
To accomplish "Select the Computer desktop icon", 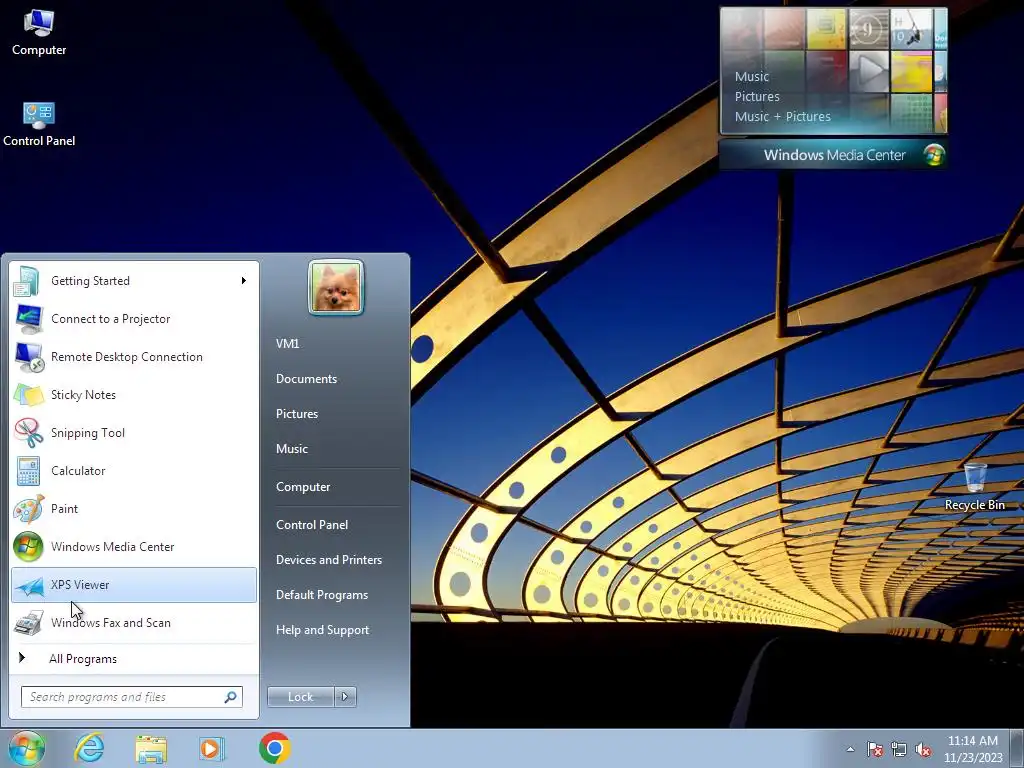I will (39, 32).
